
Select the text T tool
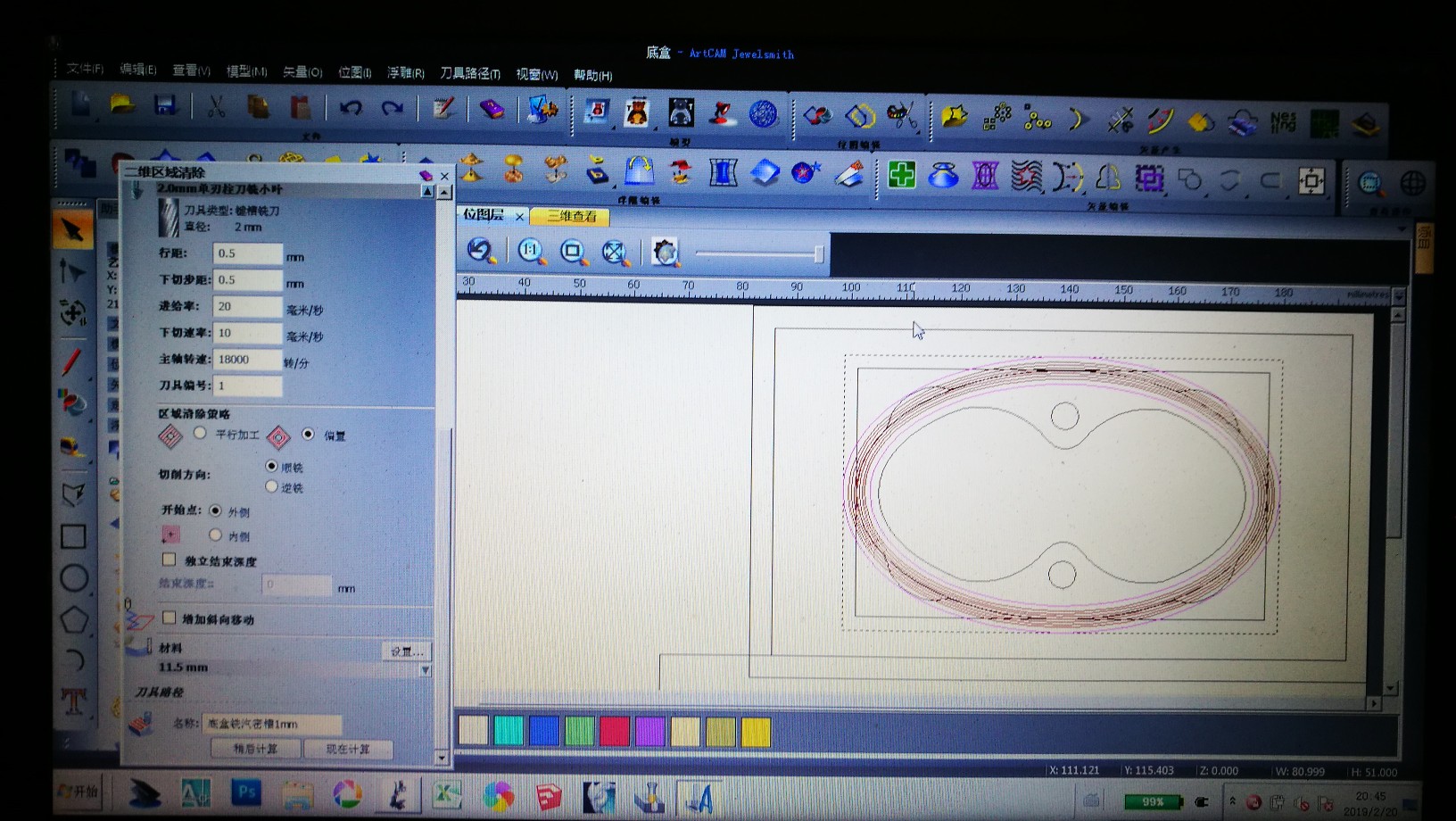[x=74, y=701]
